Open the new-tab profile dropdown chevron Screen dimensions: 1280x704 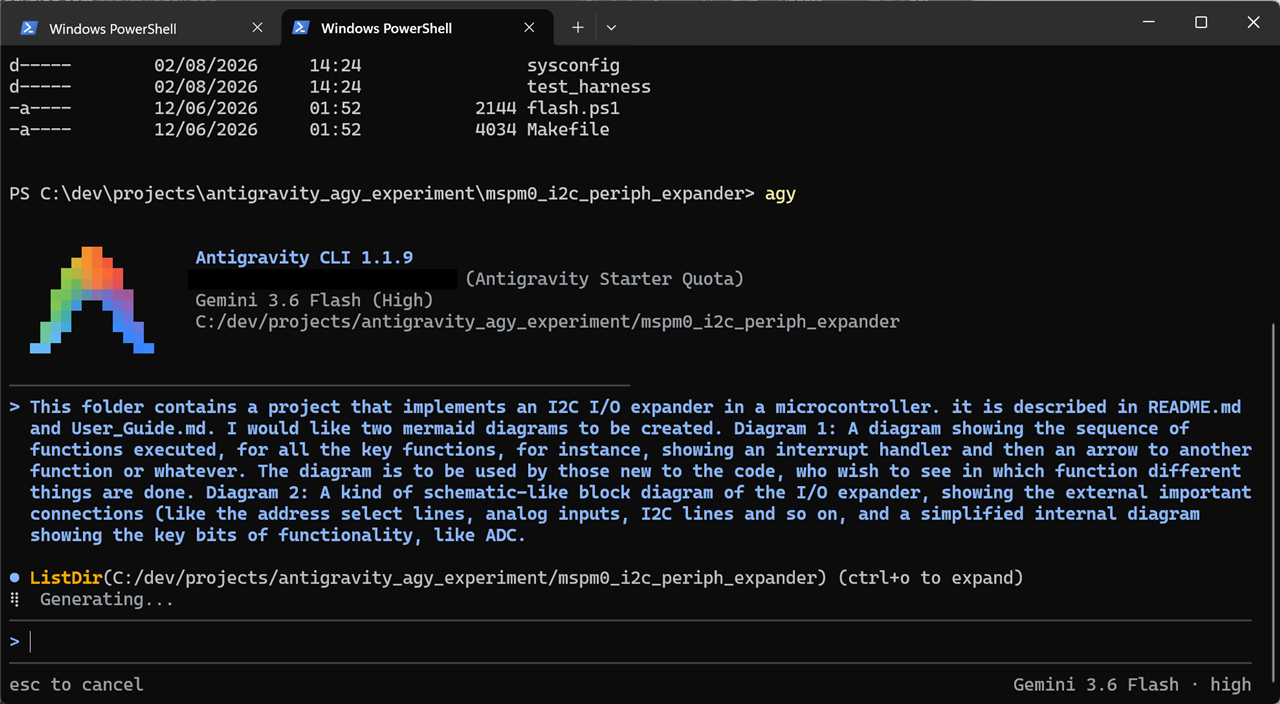pos(611,28)
